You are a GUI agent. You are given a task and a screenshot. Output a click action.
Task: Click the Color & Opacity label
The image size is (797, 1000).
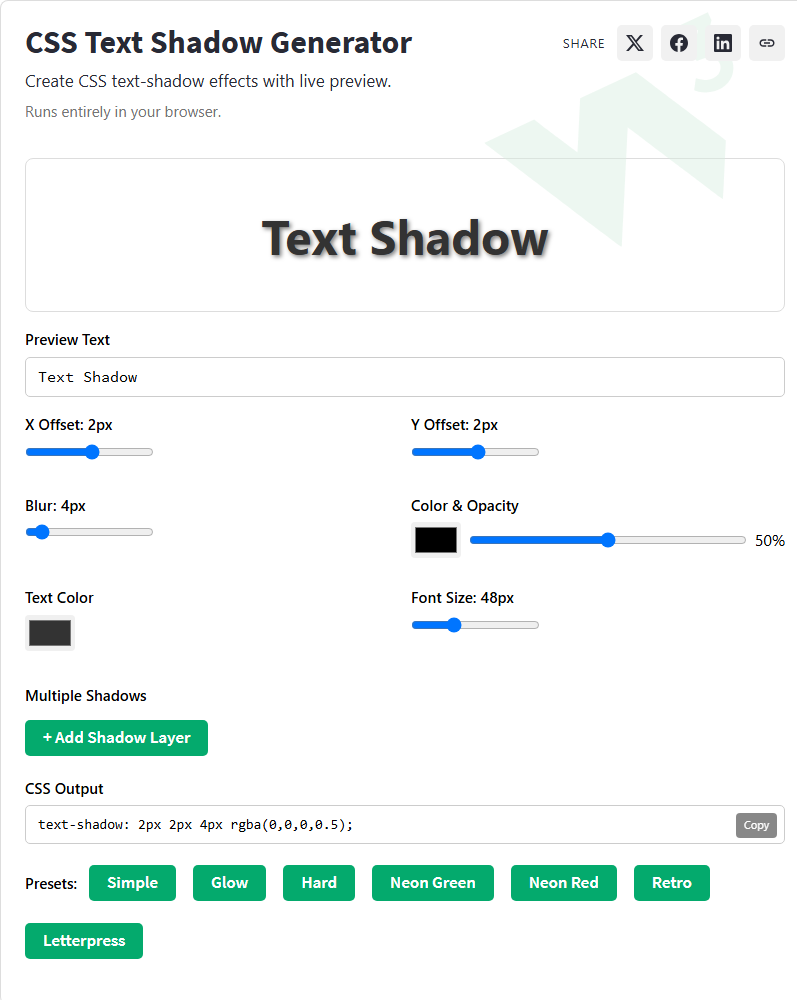[465, 506]
